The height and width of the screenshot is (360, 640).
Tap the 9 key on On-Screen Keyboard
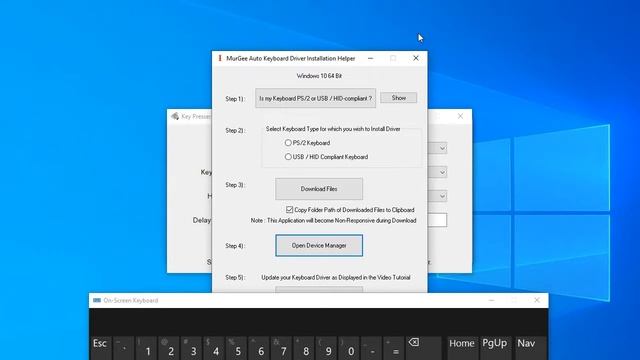click(x=327, y=348)
